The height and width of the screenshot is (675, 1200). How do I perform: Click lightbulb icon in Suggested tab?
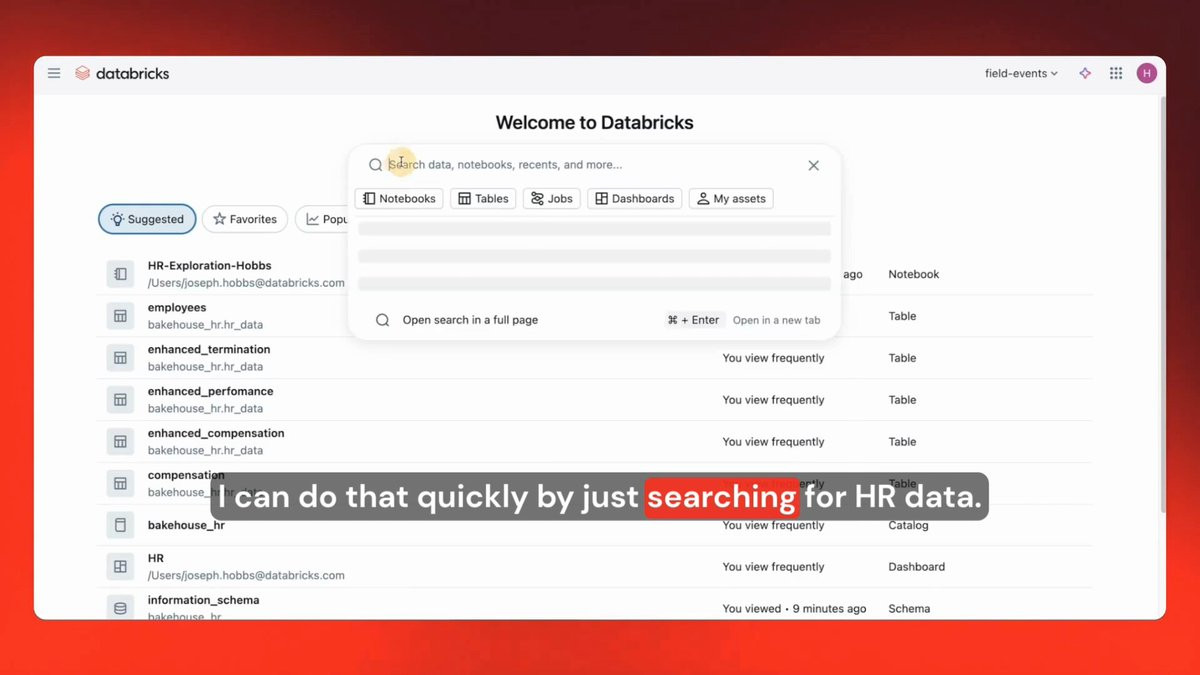tap(117, 219)
